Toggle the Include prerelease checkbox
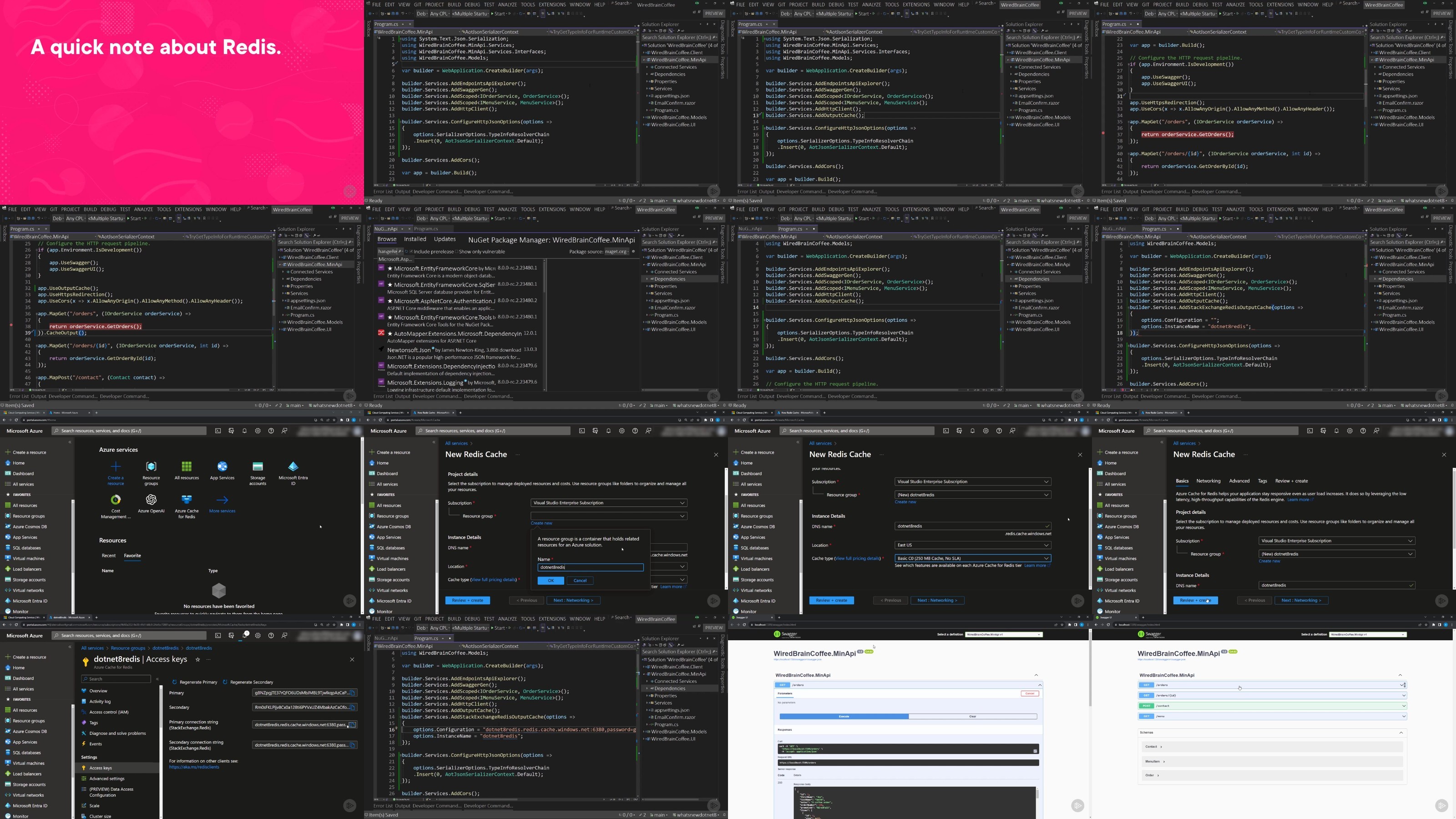The image size is (1456, 819). pyautogui.click(x=411, y=252)
